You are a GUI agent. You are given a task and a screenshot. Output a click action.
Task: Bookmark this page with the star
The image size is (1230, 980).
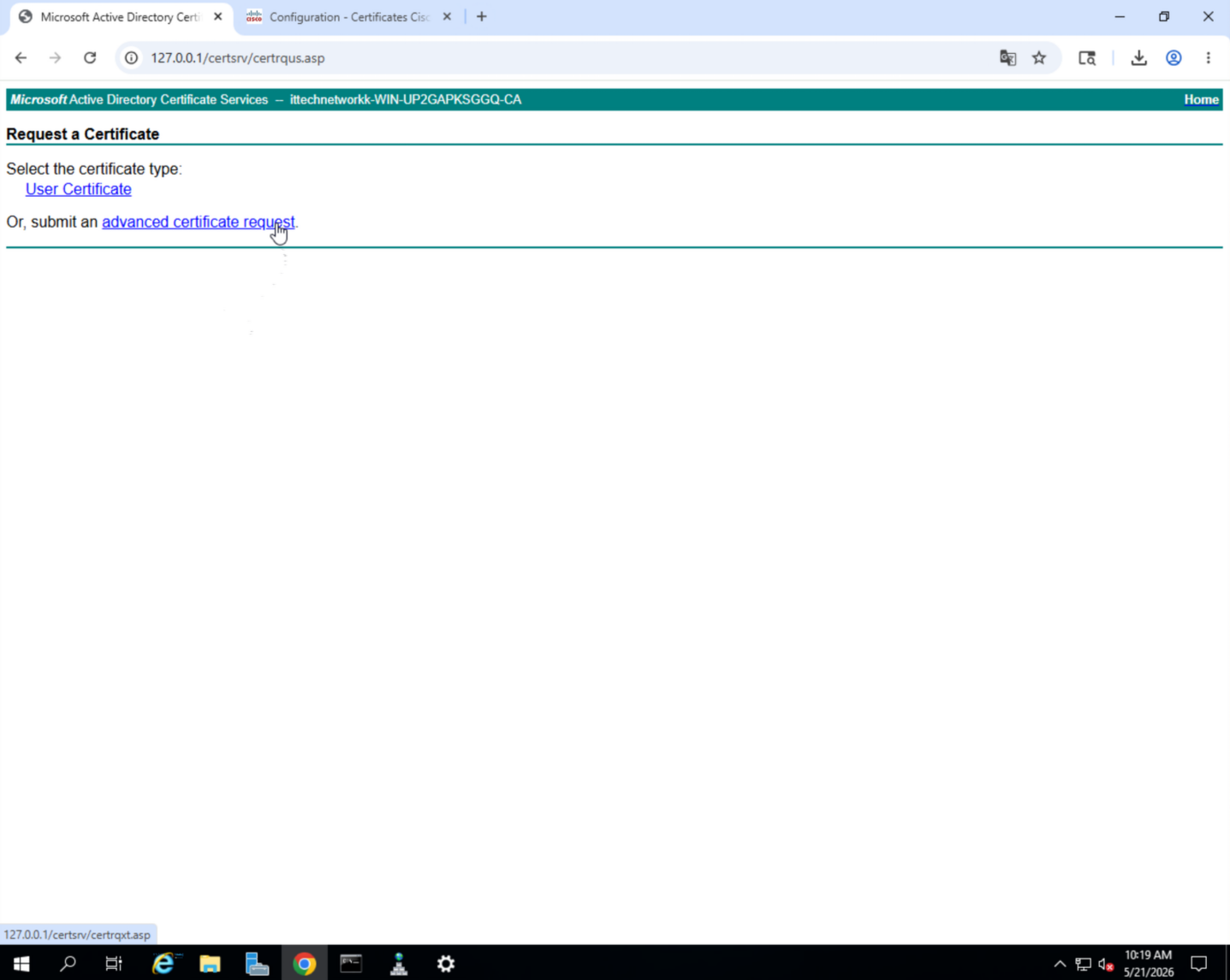1039,58
